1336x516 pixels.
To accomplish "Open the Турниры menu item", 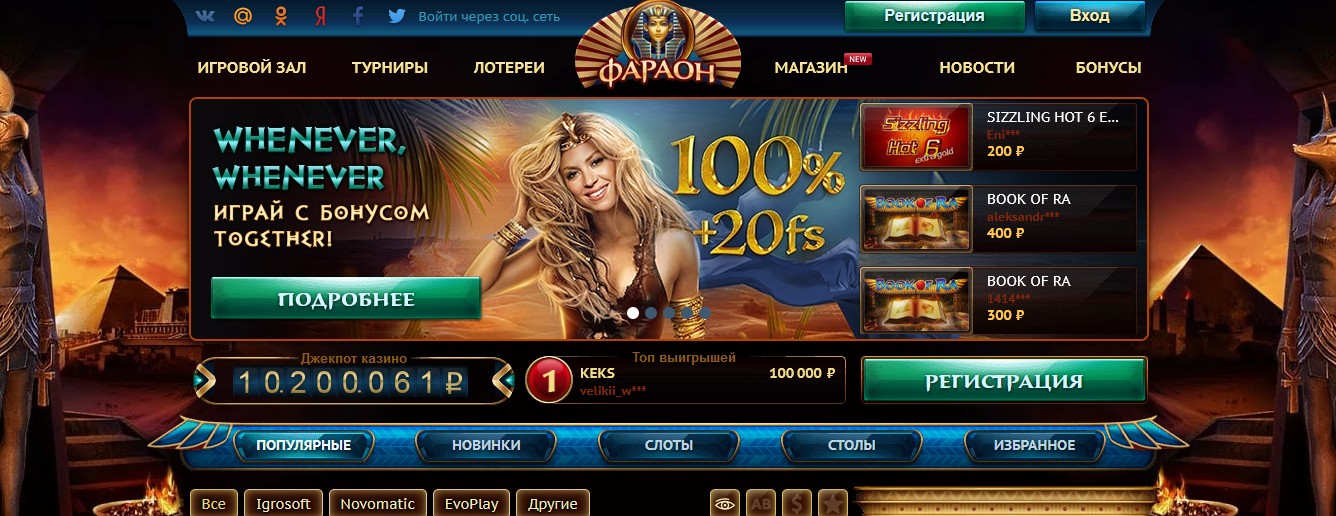I will pos(390,68).
